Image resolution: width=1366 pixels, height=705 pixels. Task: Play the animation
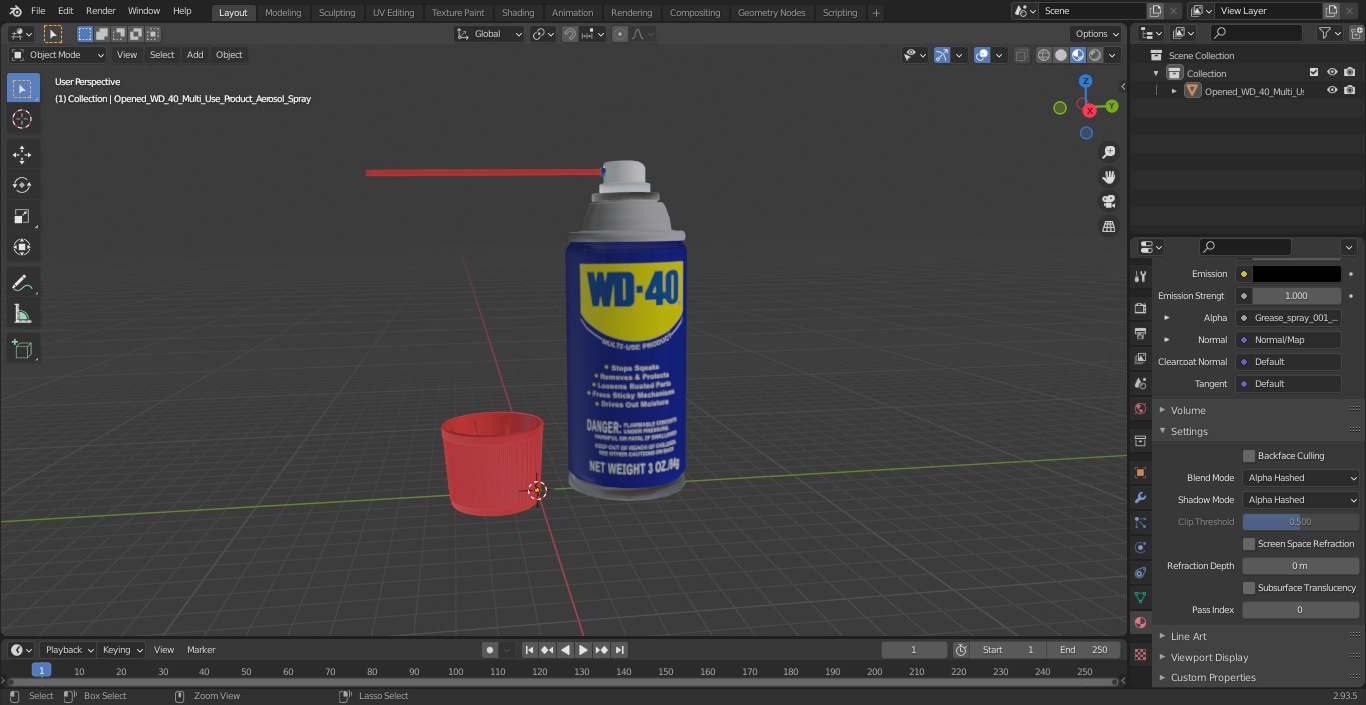pos(584,650)
